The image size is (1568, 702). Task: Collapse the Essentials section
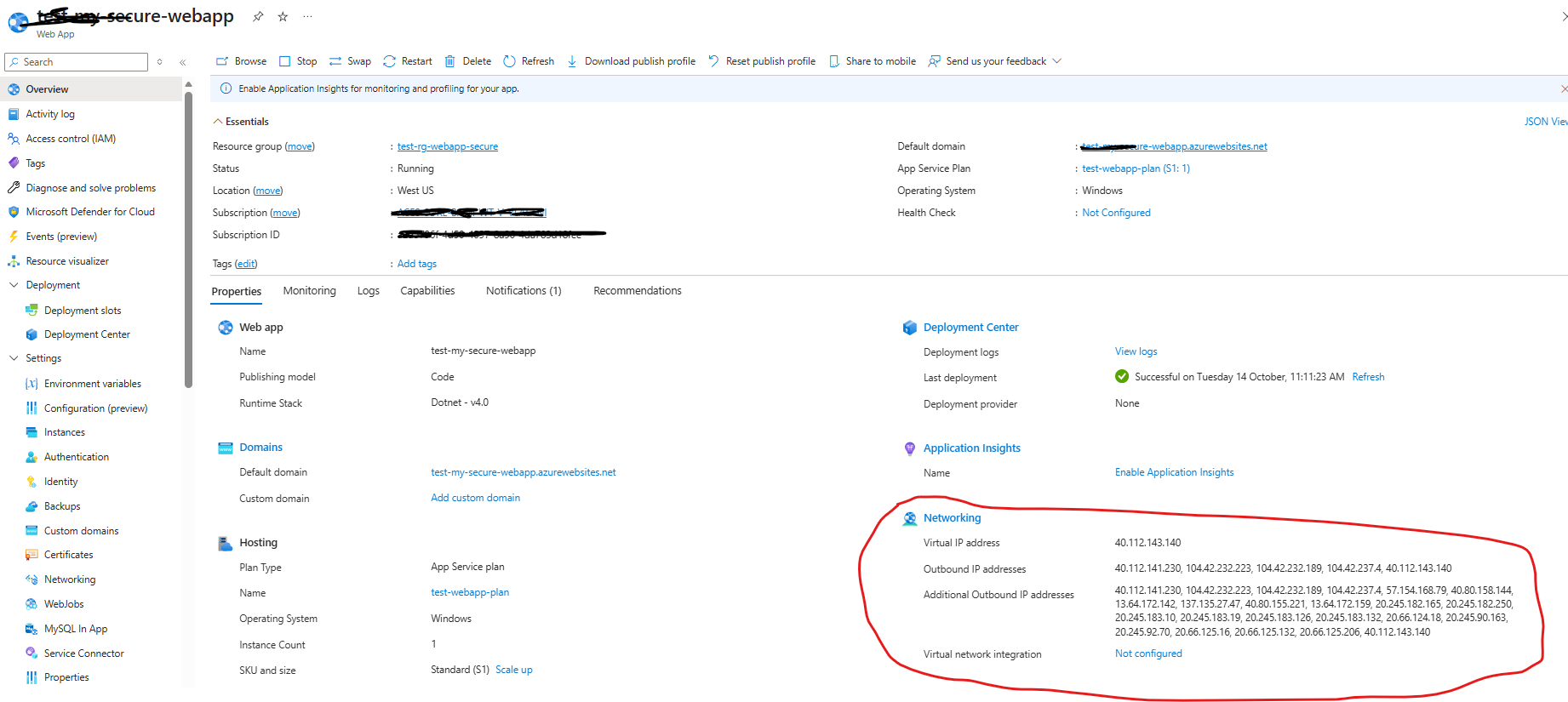point(218,122)
